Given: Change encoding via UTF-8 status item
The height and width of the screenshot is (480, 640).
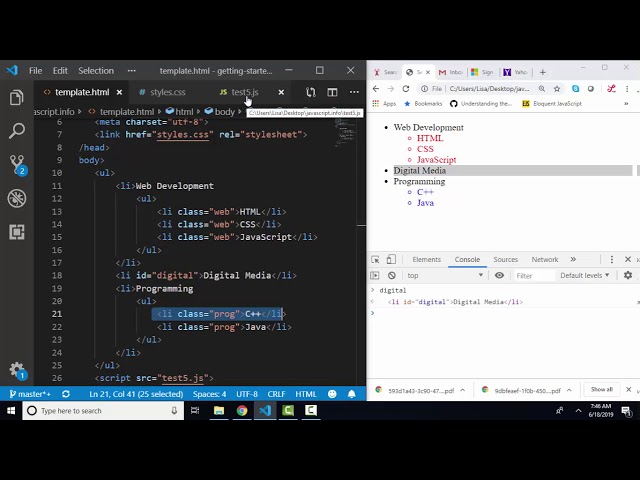Looking at the screenshot, I should point(247,394).
